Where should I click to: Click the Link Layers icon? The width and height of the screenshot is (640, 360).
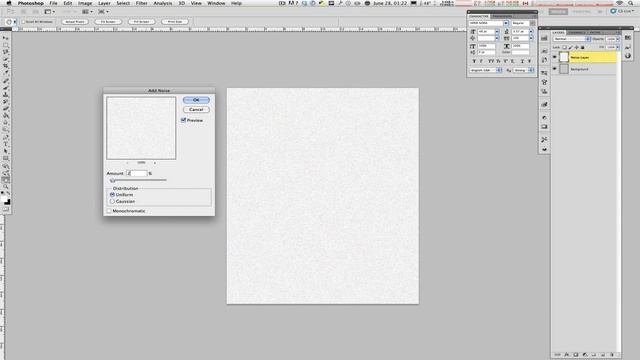click(x=558, y=355)
